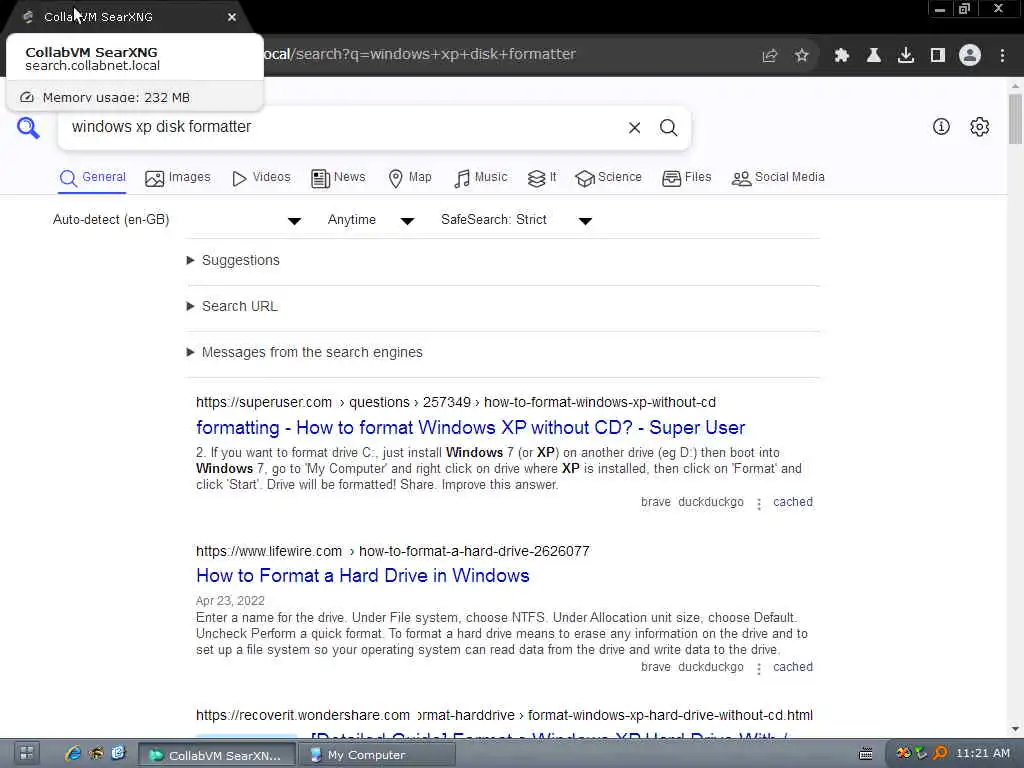The image size is (1024, 768).
Task: Open three-dot menu for lifewire result
Action: point(759,669)
